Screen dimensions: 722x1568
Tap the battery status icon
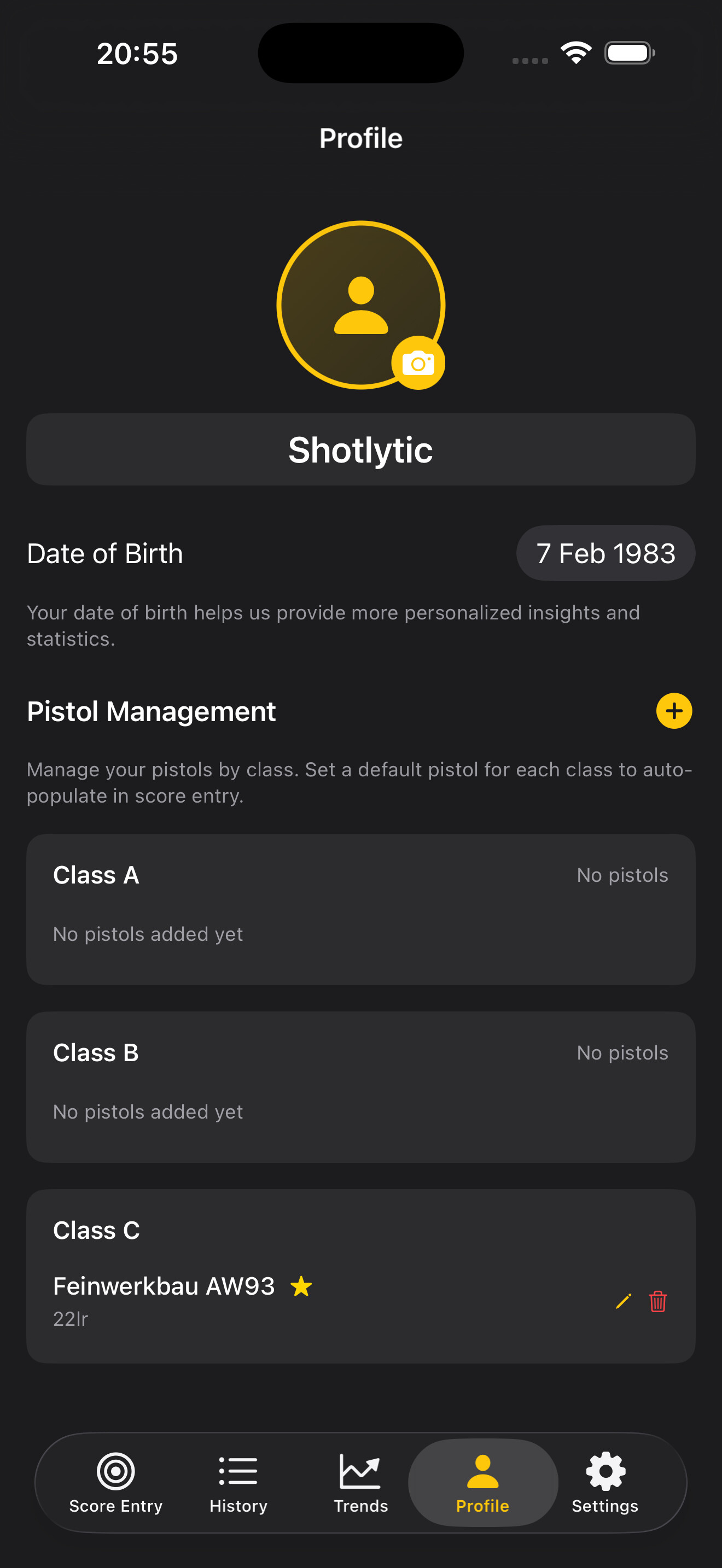(x=629, y=53)
